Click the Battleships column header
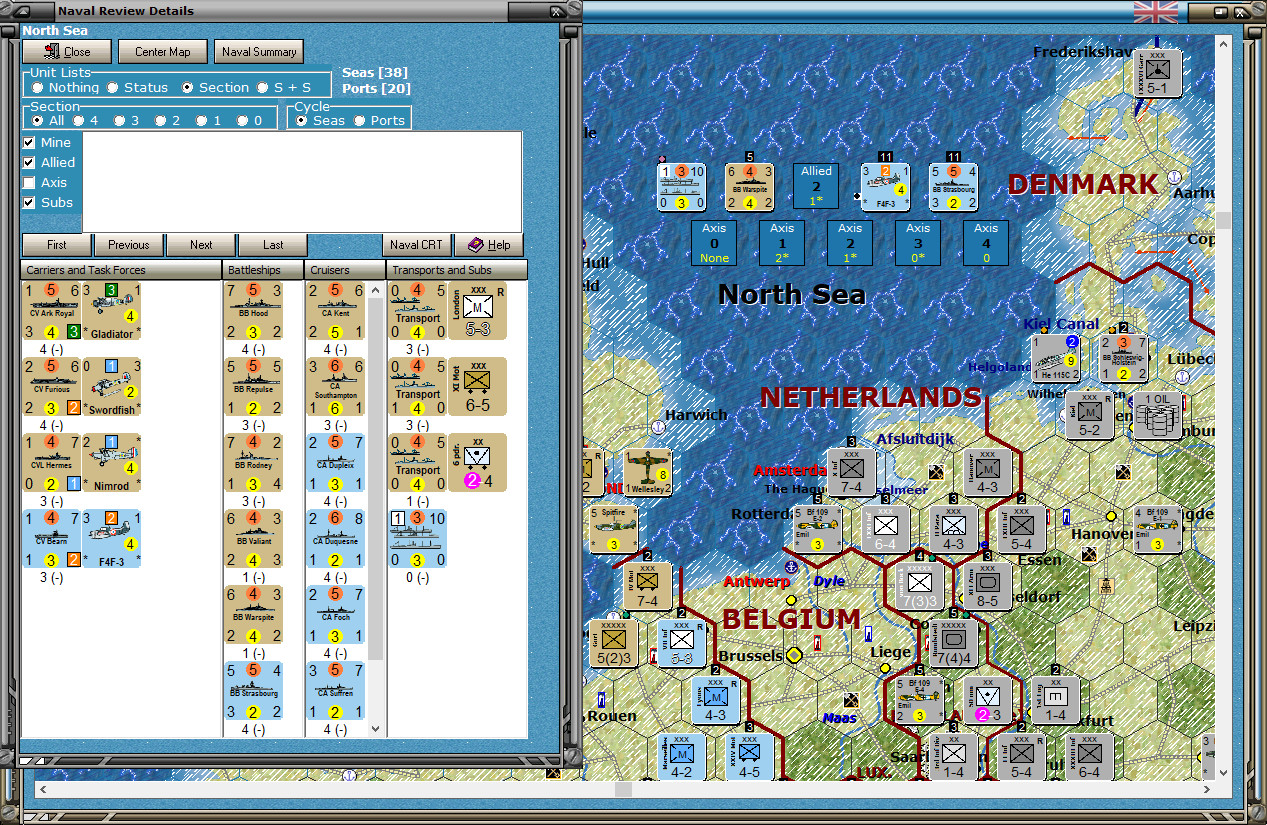The width and height of the screenshot is (1267, 825). (255, 269)
